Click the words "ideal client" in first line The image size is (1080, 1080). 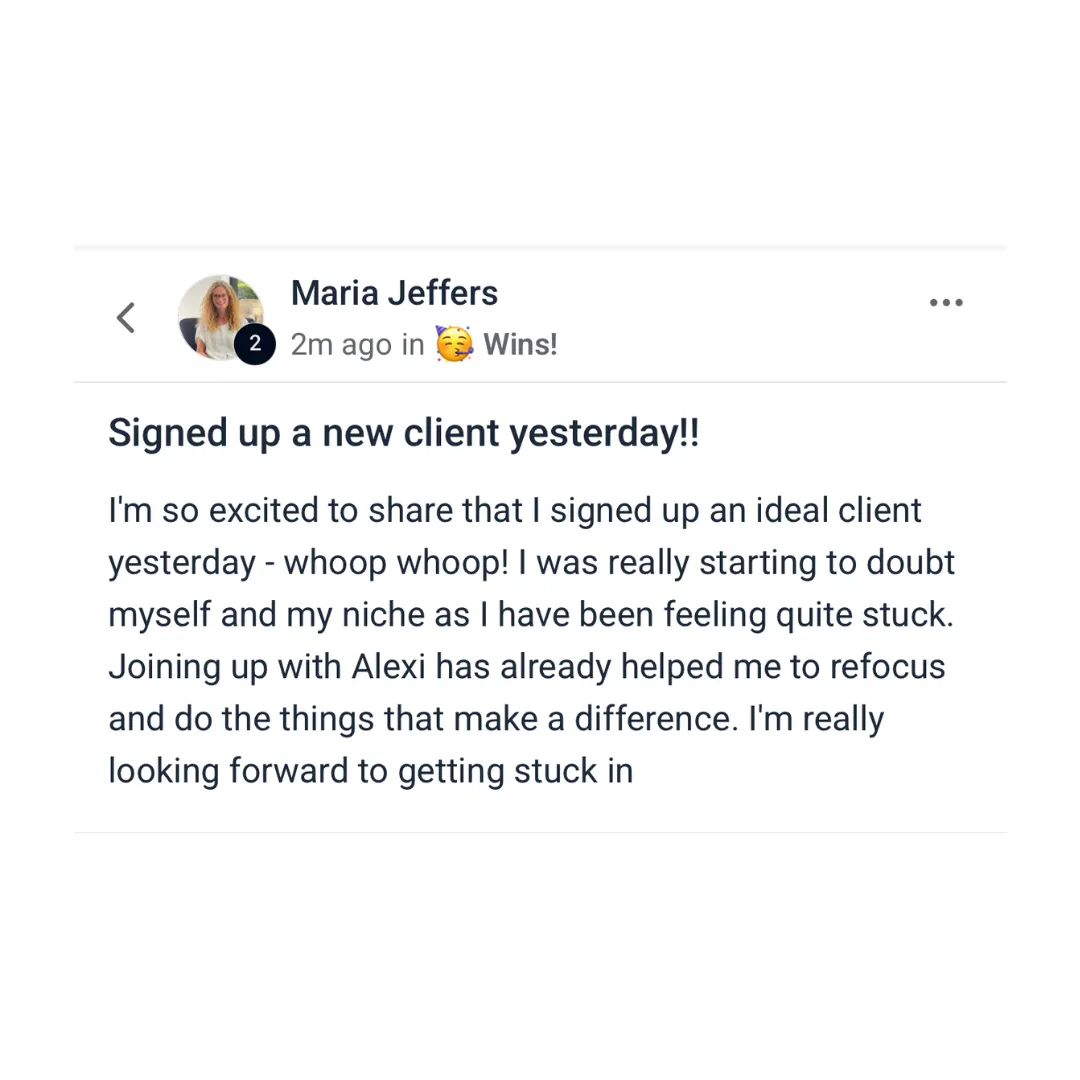[838, 511]
